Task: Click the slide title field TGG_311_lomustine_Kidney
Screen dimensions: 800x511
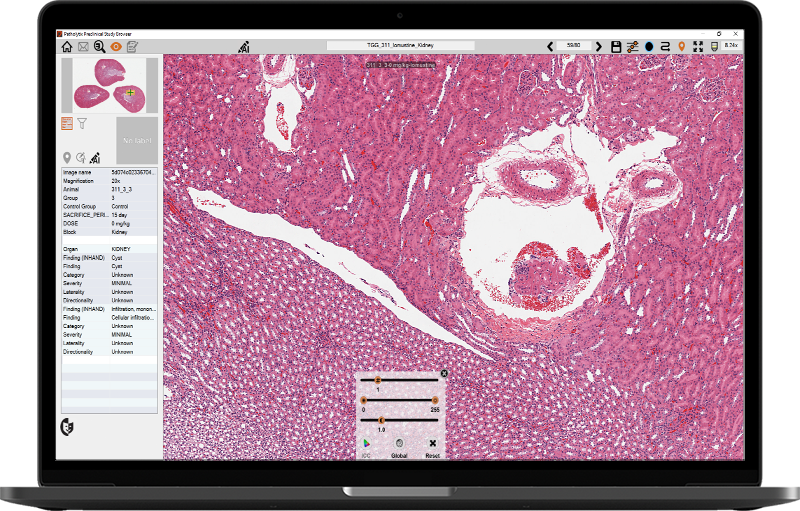Action: point(401,45)
